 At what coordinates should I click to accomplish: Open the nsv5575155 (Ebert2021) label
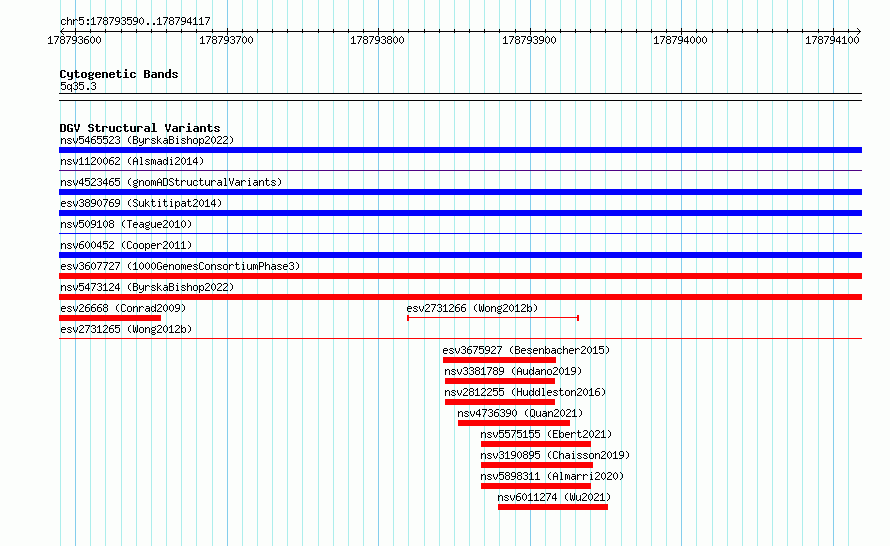pos(546,434)
